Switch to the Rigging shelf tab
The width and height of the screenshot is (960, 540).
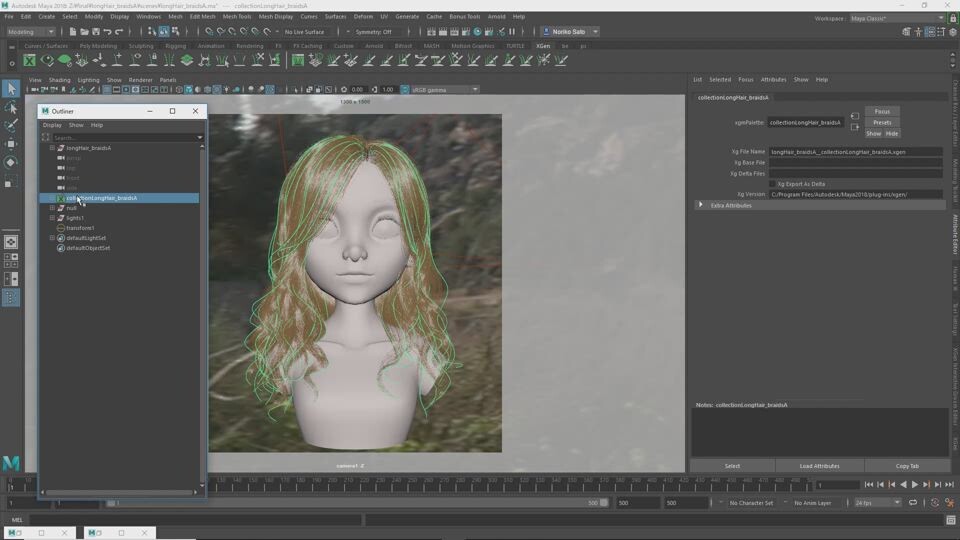[175, 46]
